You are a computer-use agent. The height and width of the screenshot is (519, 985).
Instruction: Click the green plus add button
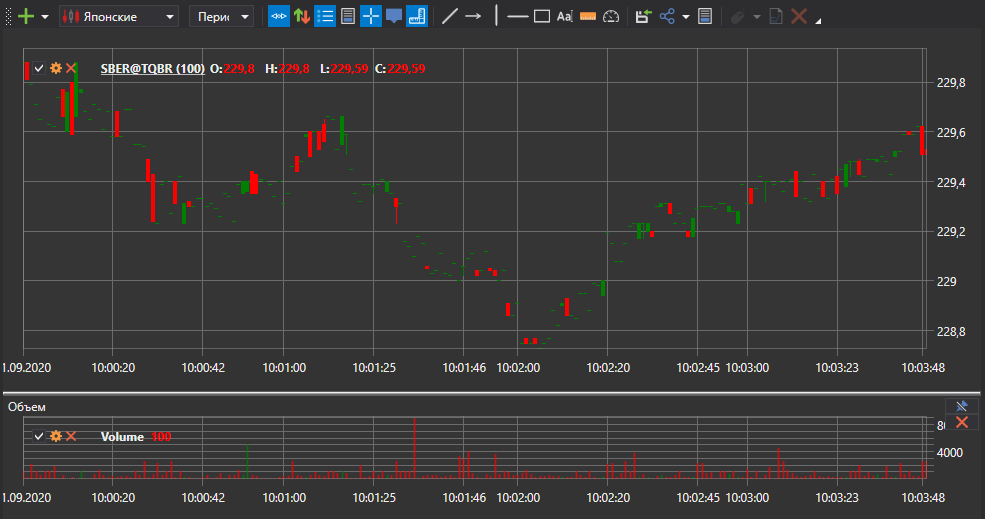(26, 16)
